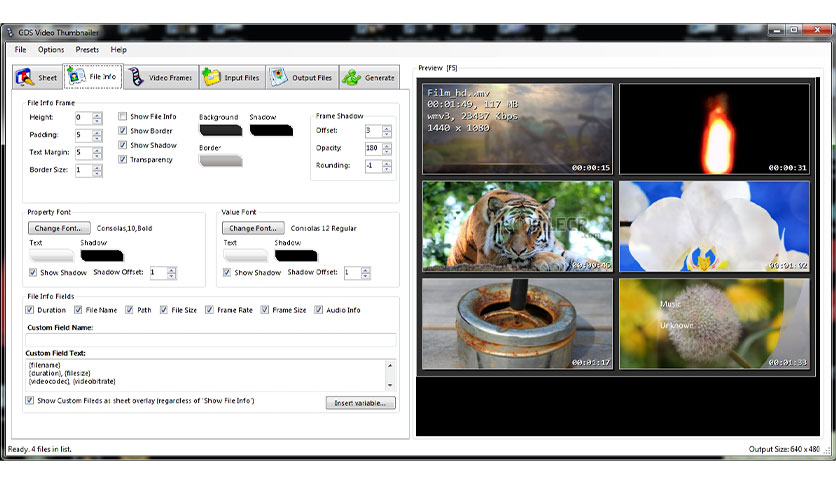Click the Frame Shadow Offset spinner arrows
This screenshot has width=836, height=484.
[387, 131]
